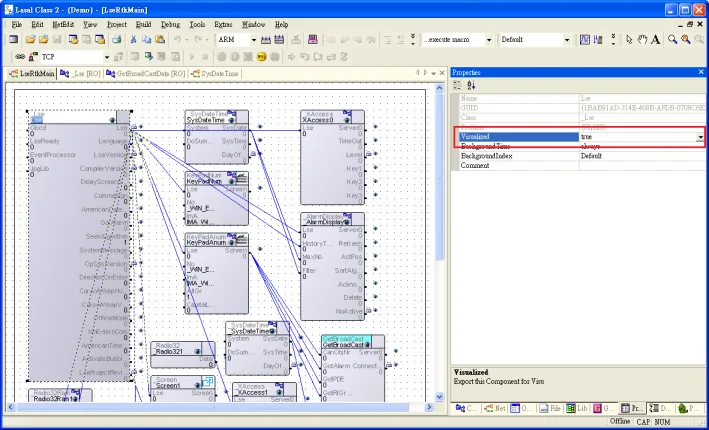709x430 pixels.
Task: Open the execute macro dropdown
Action: click(489, 40)
